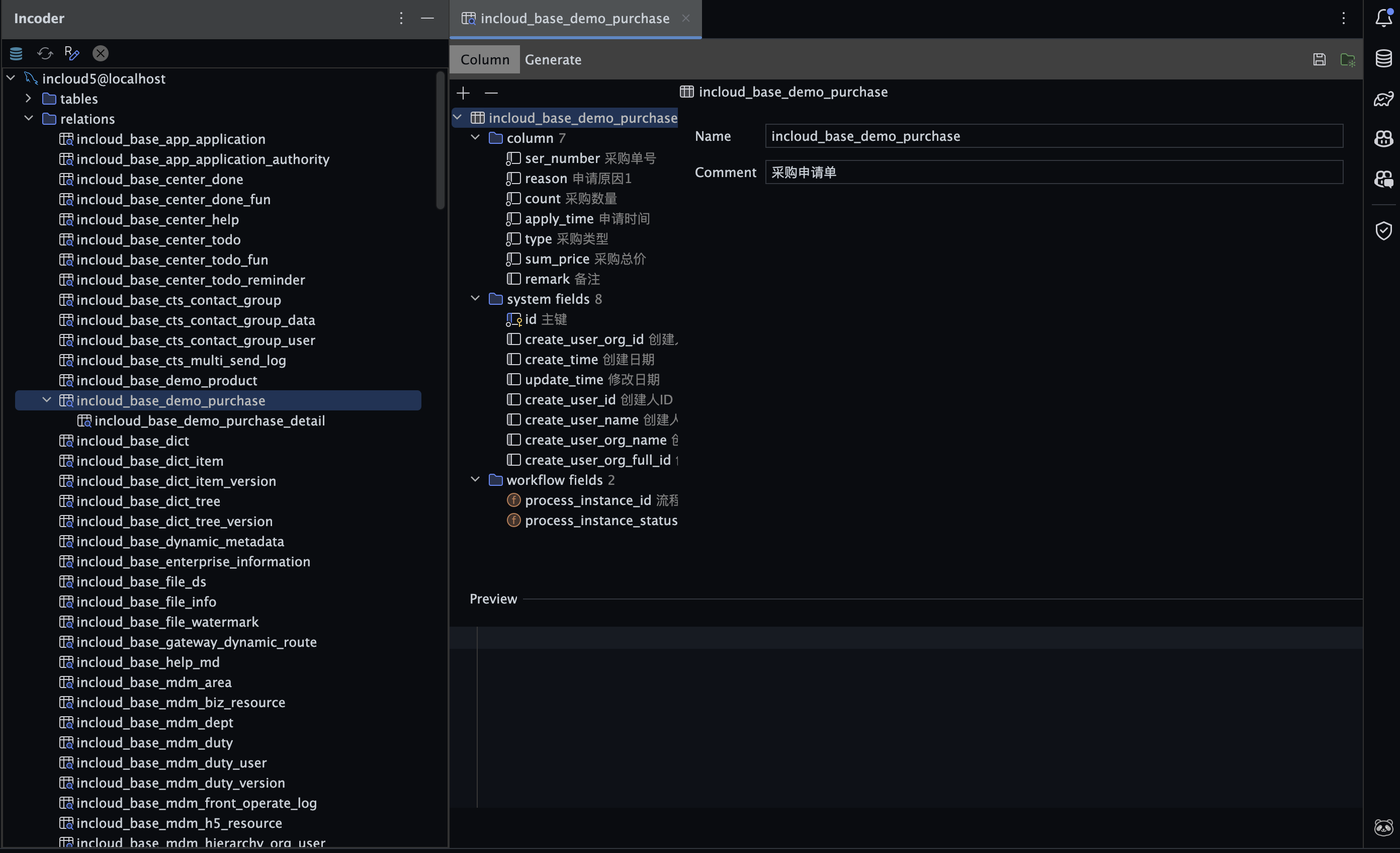Open the database connection panel icon
The image size is (1400, 853).
click(x=16, y=53)
